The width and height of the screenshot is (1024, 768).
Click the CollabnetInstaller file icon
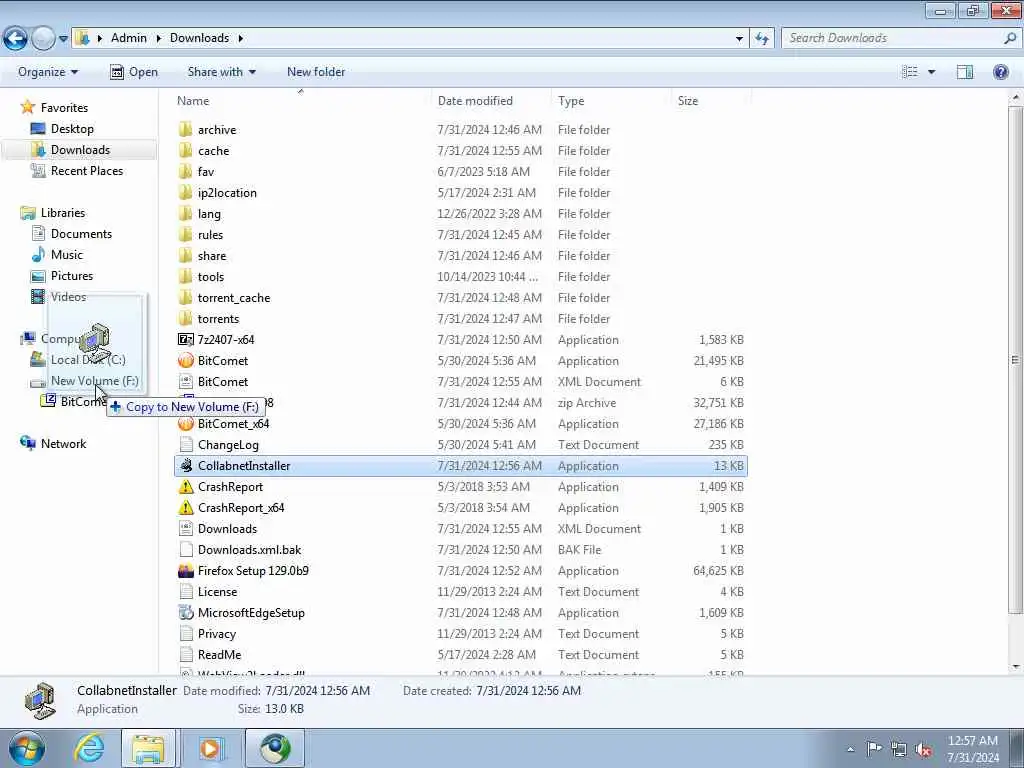[185, 466]
